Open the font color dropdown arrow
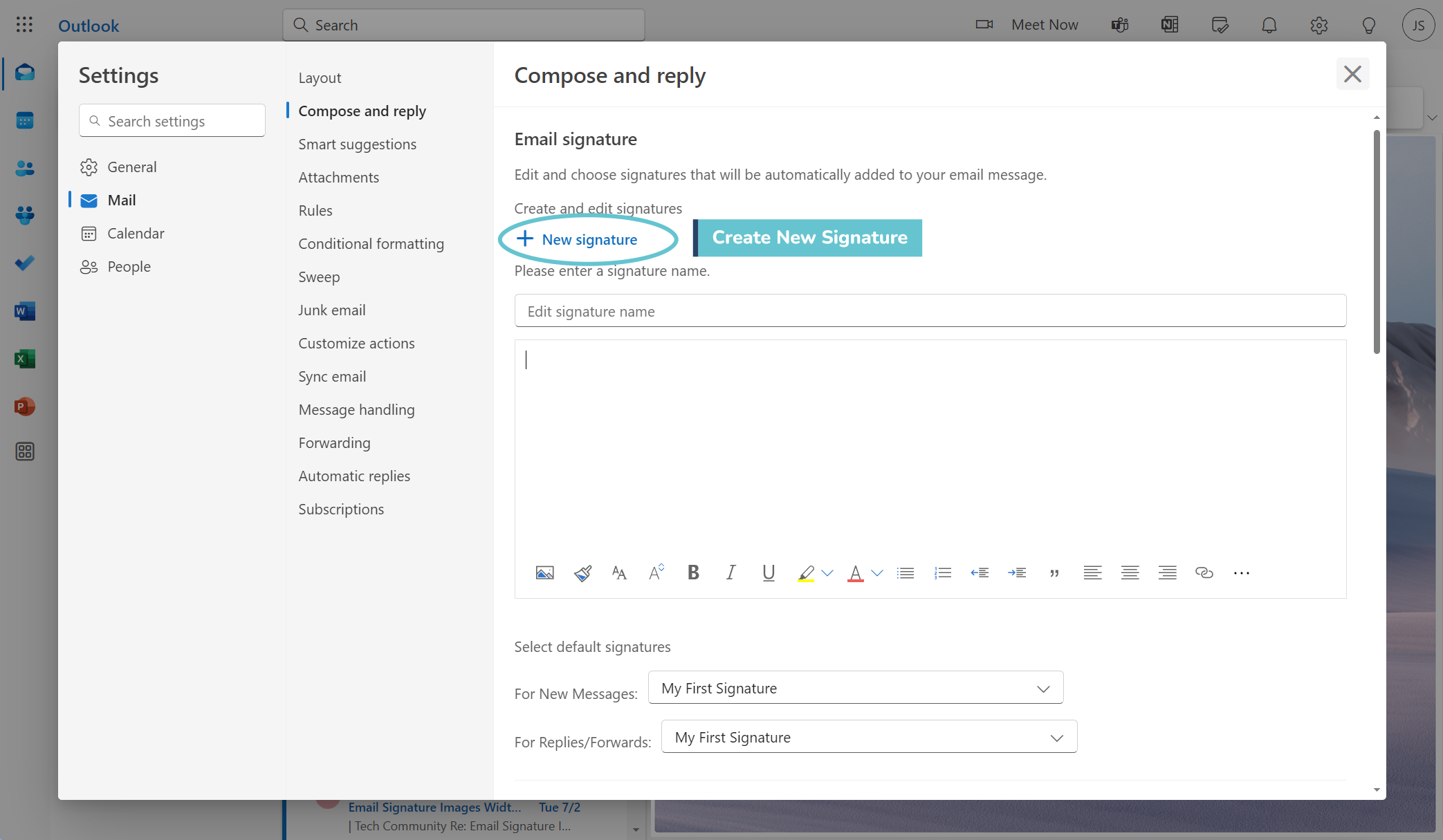The width and height of the screenshot is (1443, 840). 877,572
